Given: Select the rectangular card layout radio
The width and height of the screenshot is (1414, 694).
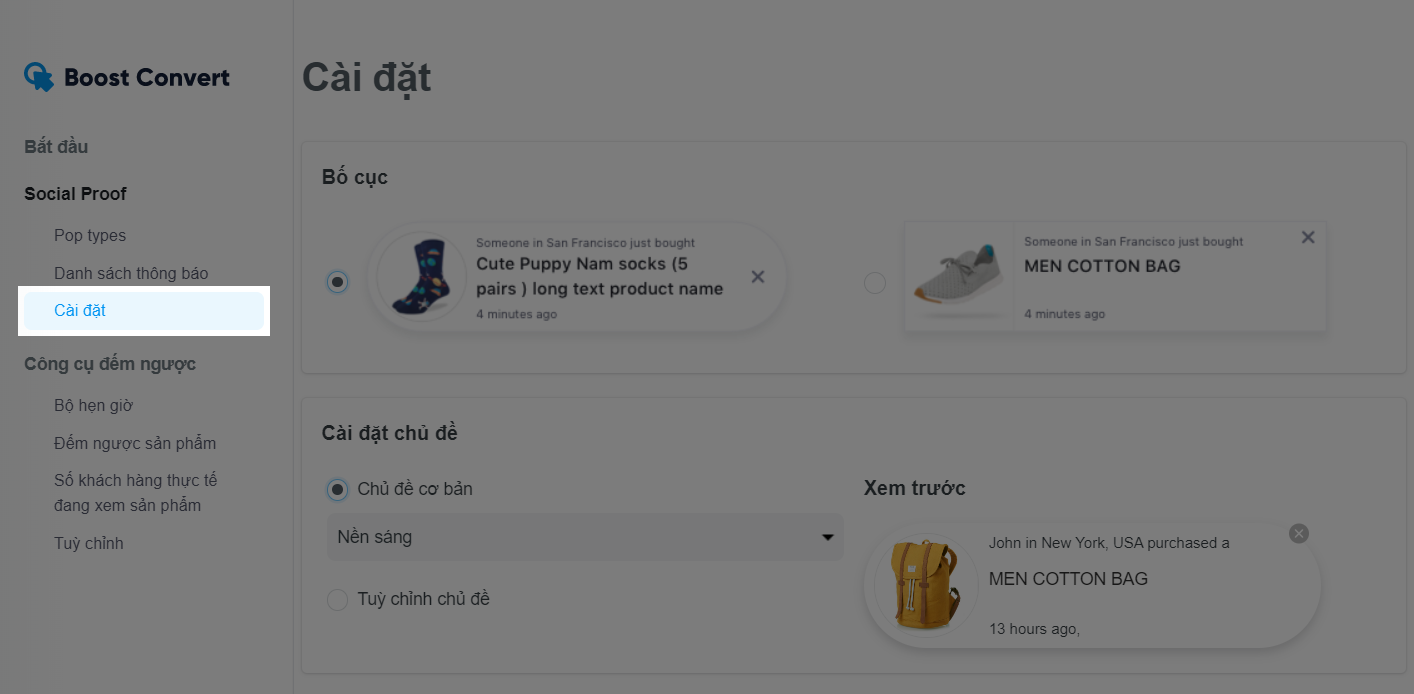Looking at the screenshot, I should (875, 283).
